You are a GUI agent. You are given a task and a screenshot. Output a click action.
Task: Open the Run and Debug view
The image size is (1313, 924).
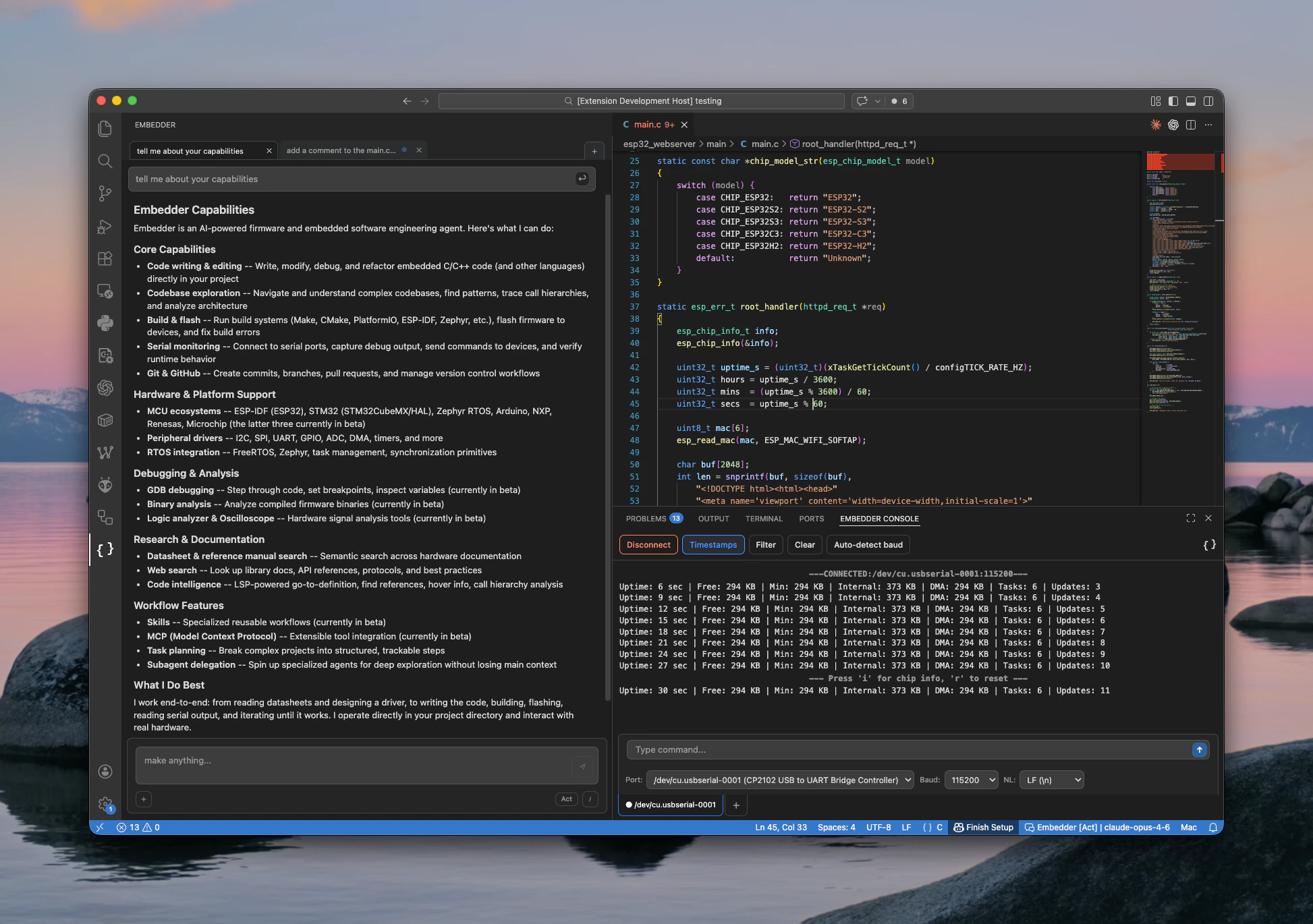point(105,227)
